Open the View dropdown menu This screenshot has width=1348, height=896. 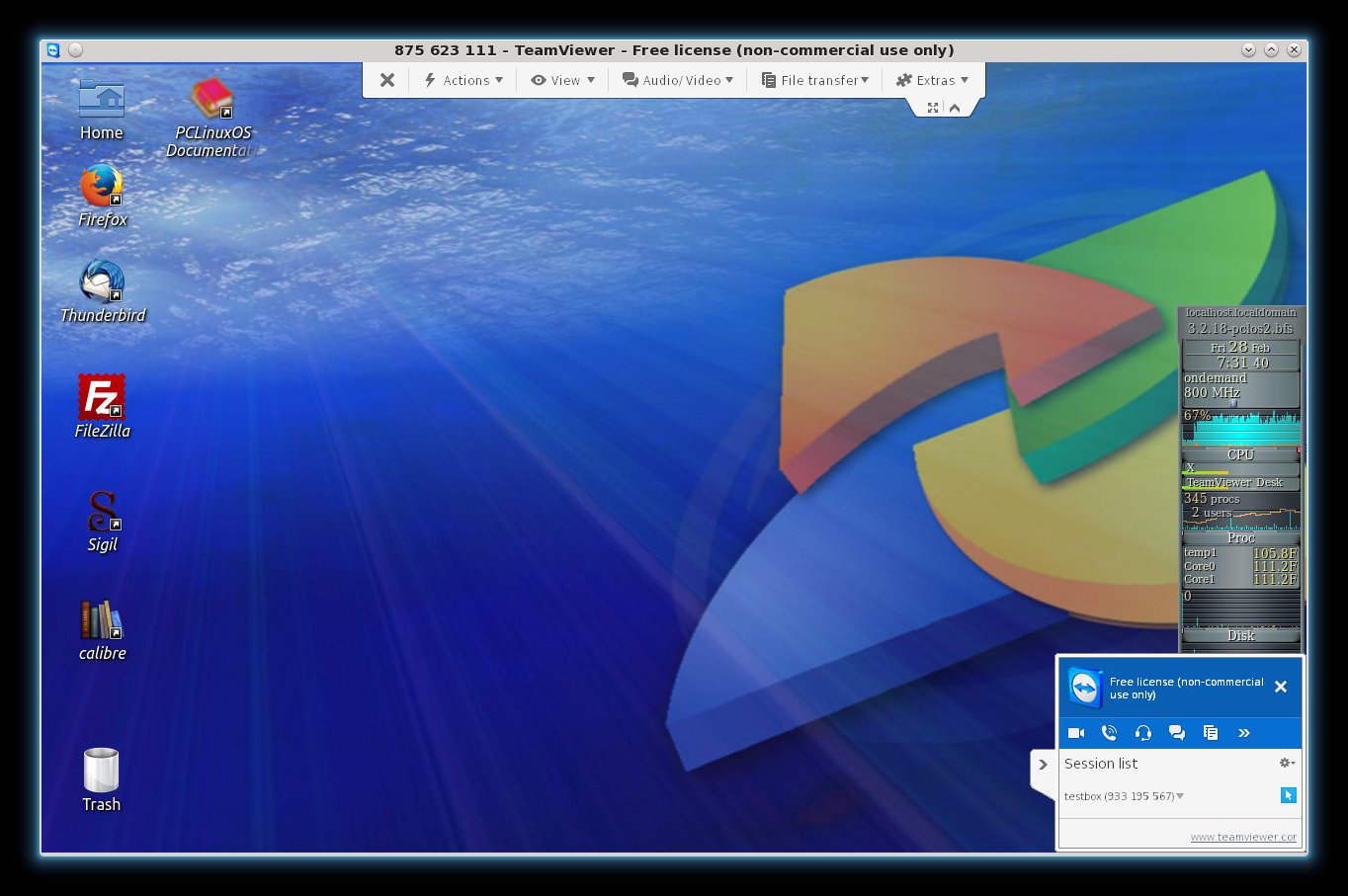563,80
